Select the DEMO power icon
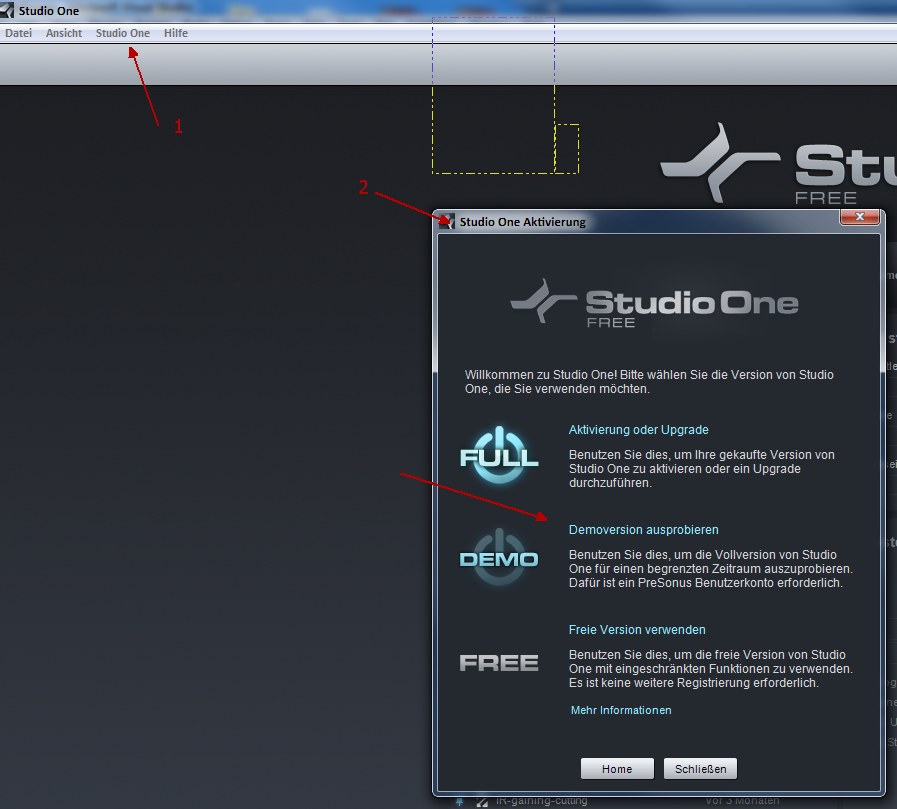The width and height of the screenshot is (897, 809). (x=499, y=557)
